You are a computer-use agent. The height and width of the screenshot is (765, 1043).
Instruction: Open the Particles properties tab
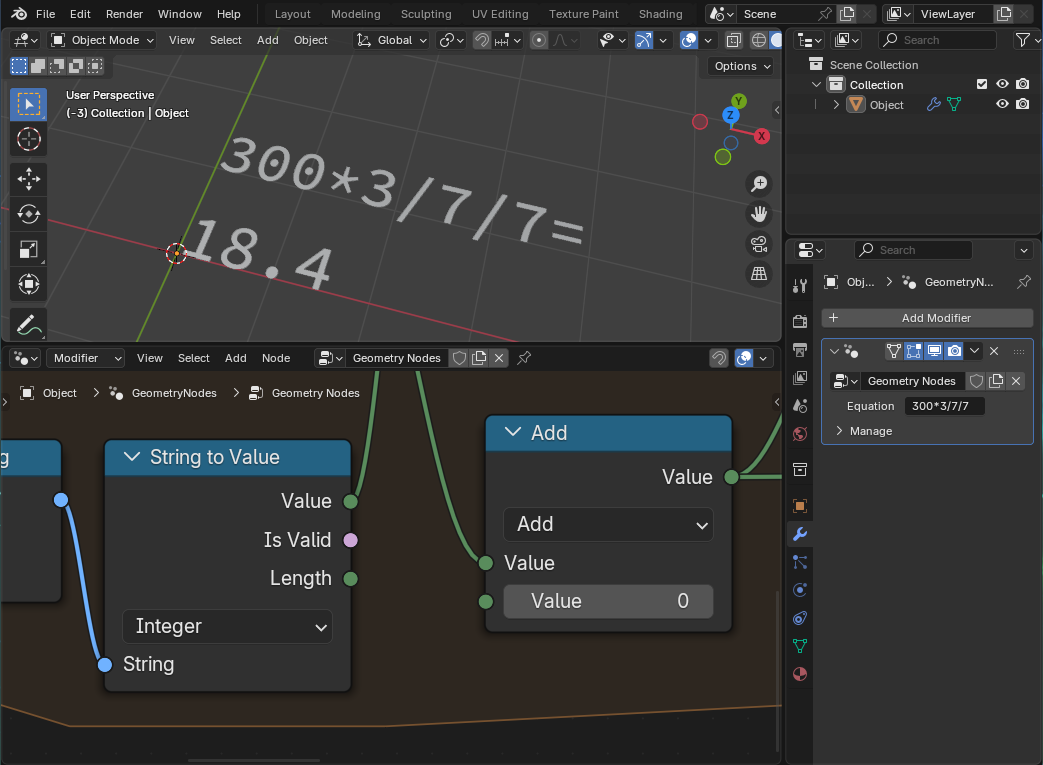click(x=800, y=562)
